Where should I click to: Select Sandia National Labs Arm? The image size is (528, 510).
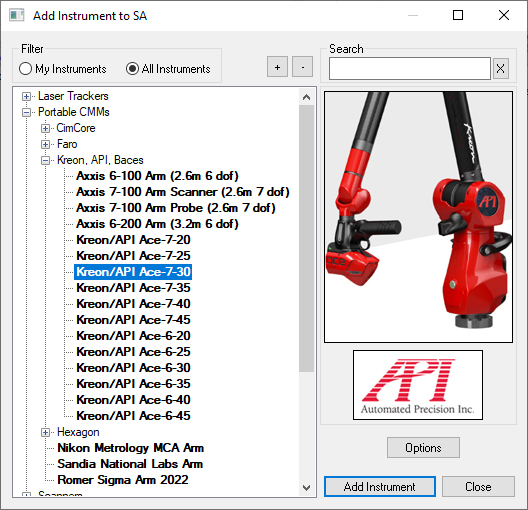(x=130, y=464)
